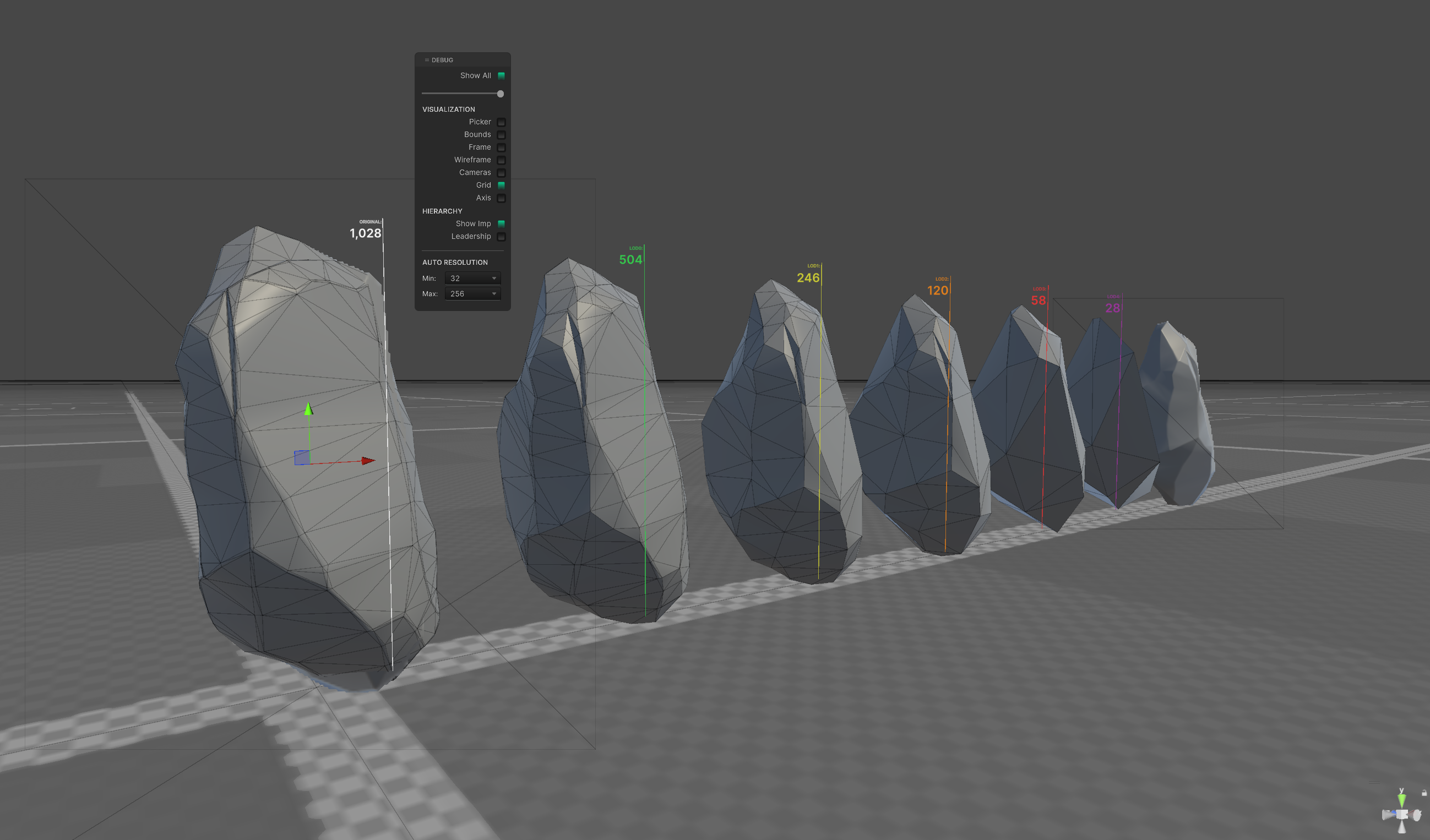
Task: Click the LOD2 120 triangle count label
Action: point(937,291)
